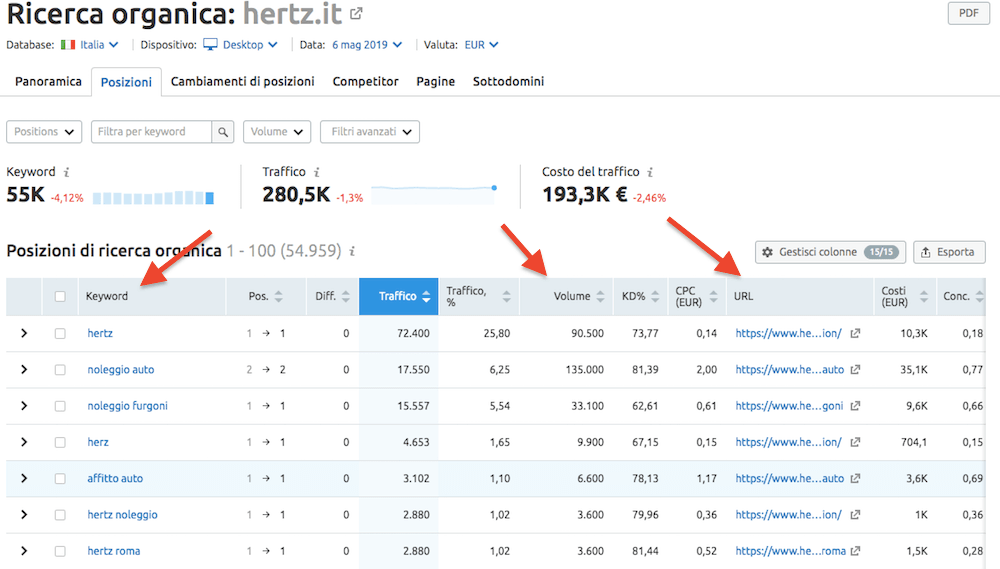
Task: Check the box for hertz roma row
Action: pyautogui.click(x=60, y=551)
